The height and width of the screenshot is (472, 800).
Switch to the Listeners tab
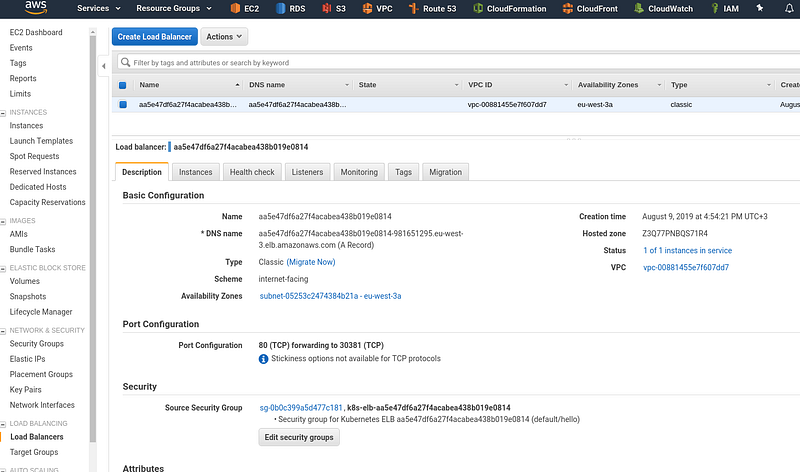click(307, 172)
